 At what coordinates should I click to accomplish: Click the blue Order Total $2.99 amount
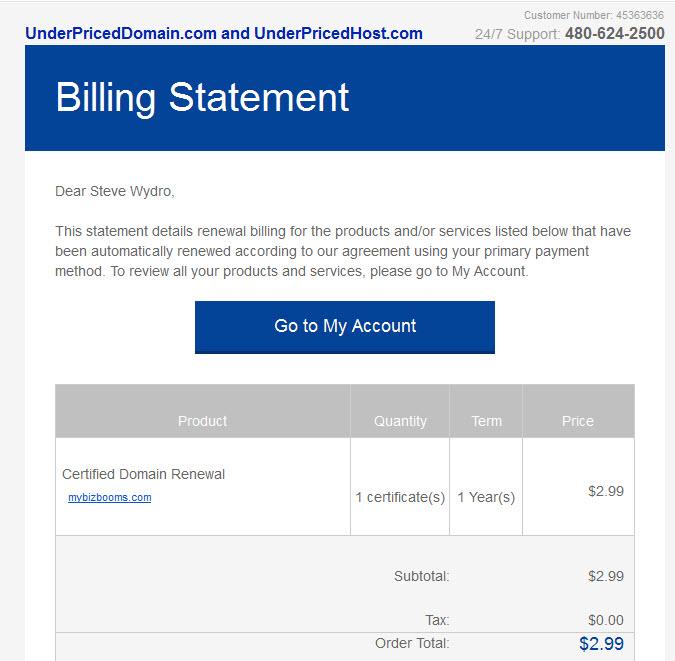(601, 644)
